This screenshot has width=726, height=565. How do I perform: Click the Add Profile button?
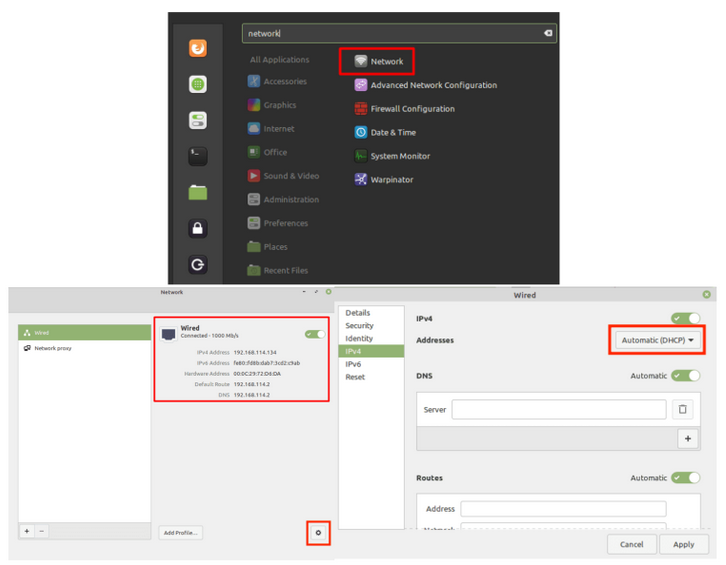click(x=181, y=533)
